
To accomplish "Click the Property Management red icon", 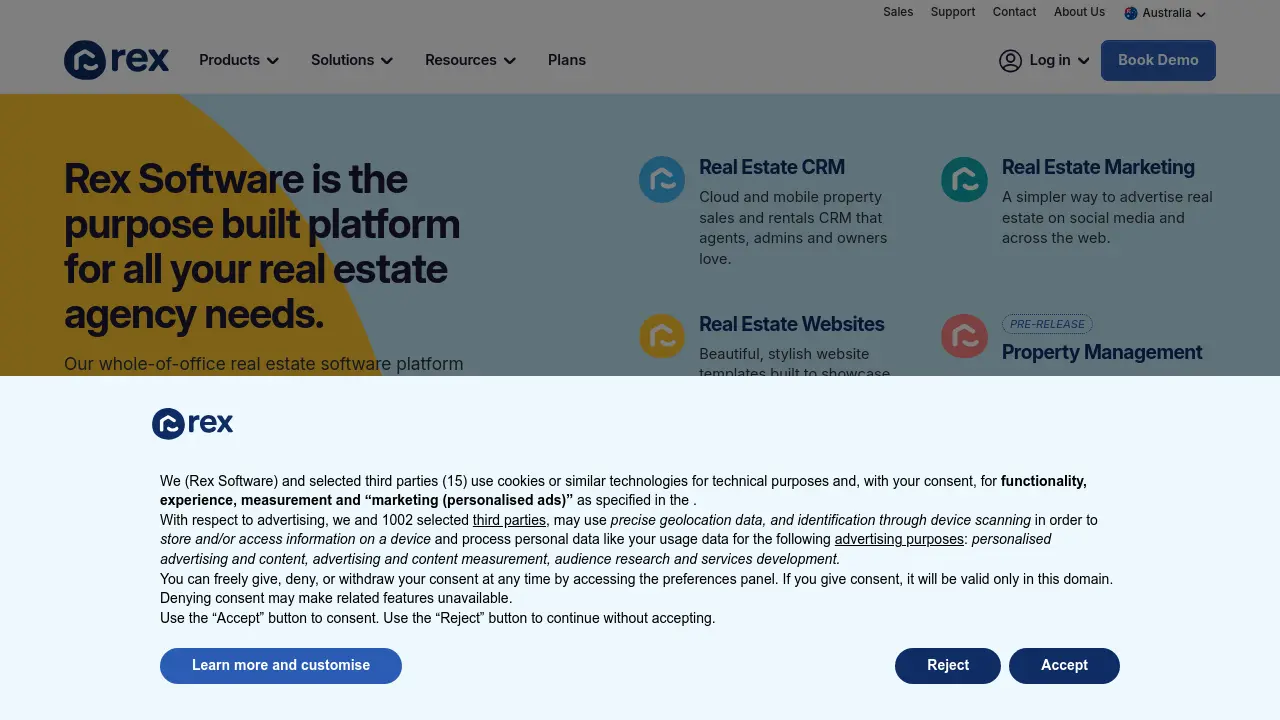I will pos(964,336).
